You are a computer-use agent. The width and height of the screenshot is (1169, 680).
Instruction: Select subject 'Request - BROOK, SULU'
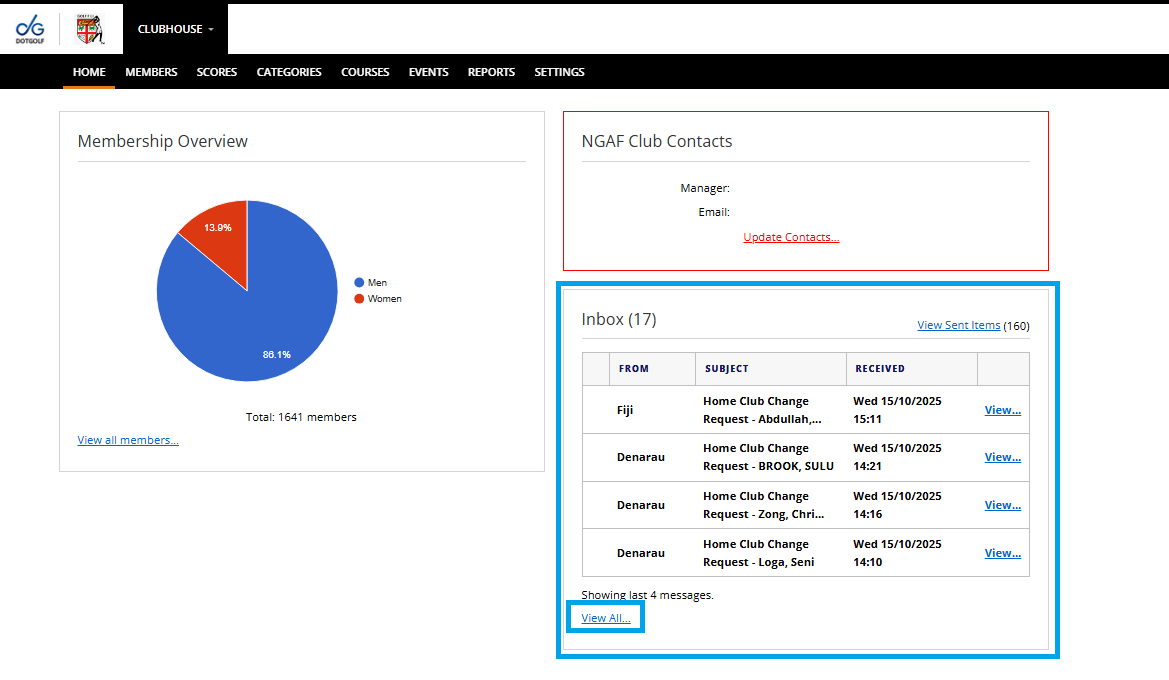769,466
